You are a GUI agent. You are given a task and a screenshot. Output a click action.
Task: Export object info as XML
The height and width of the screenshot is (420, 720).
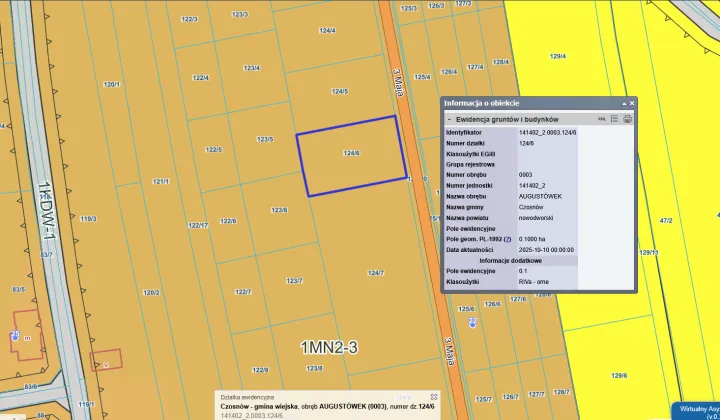point(602,119)
